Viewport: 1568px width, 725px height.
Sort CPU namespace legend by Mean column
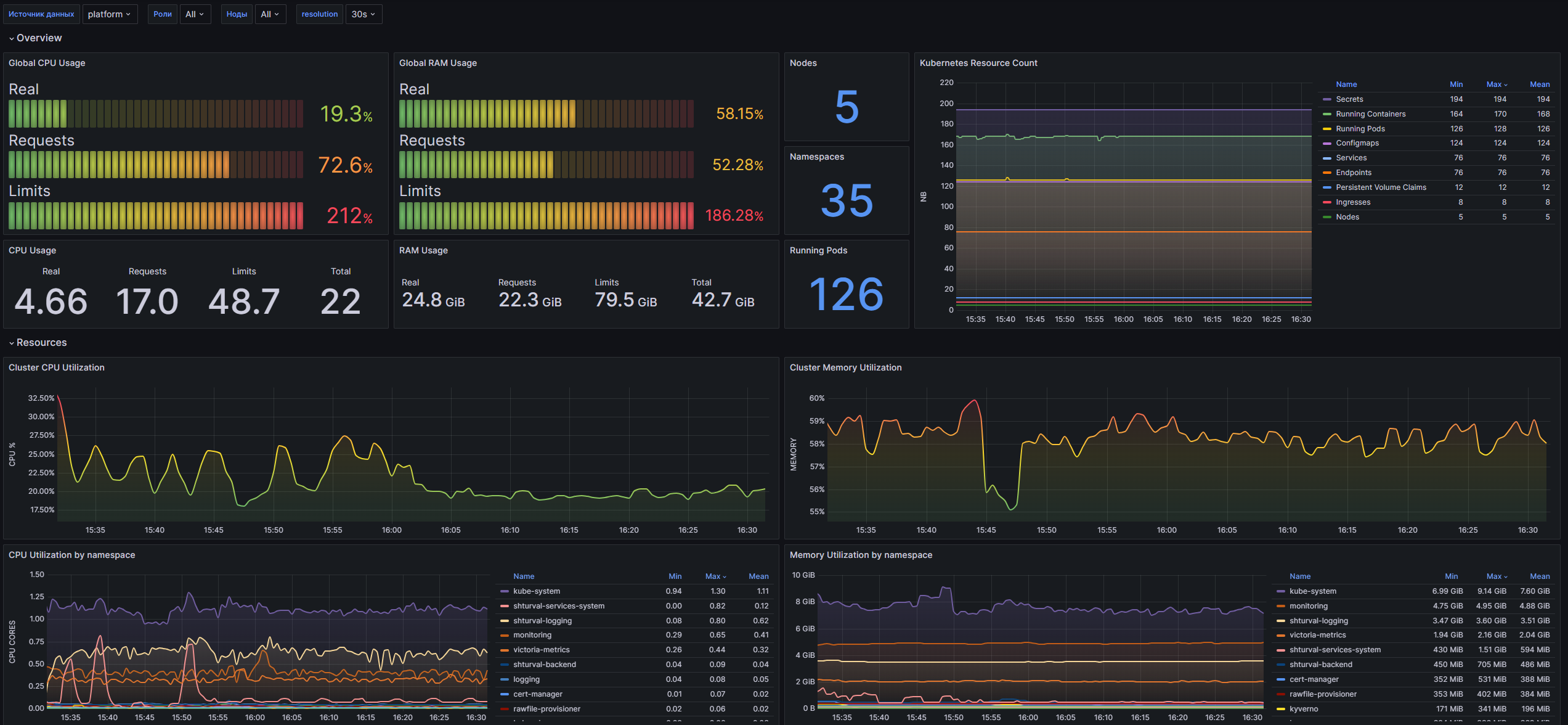[x=758, y=576]
